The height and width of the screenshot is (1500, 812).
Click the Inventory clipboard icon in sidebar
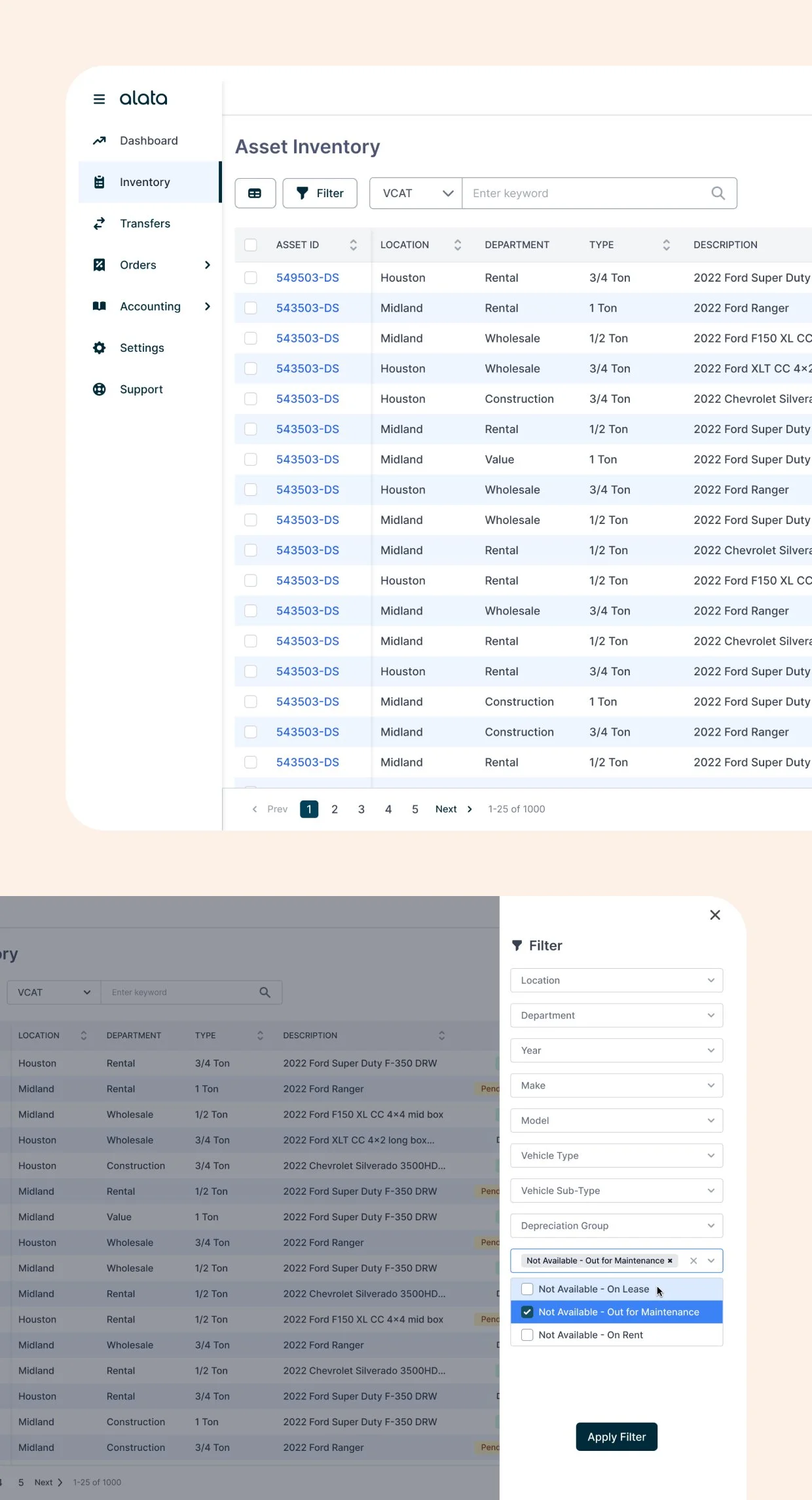99,182
